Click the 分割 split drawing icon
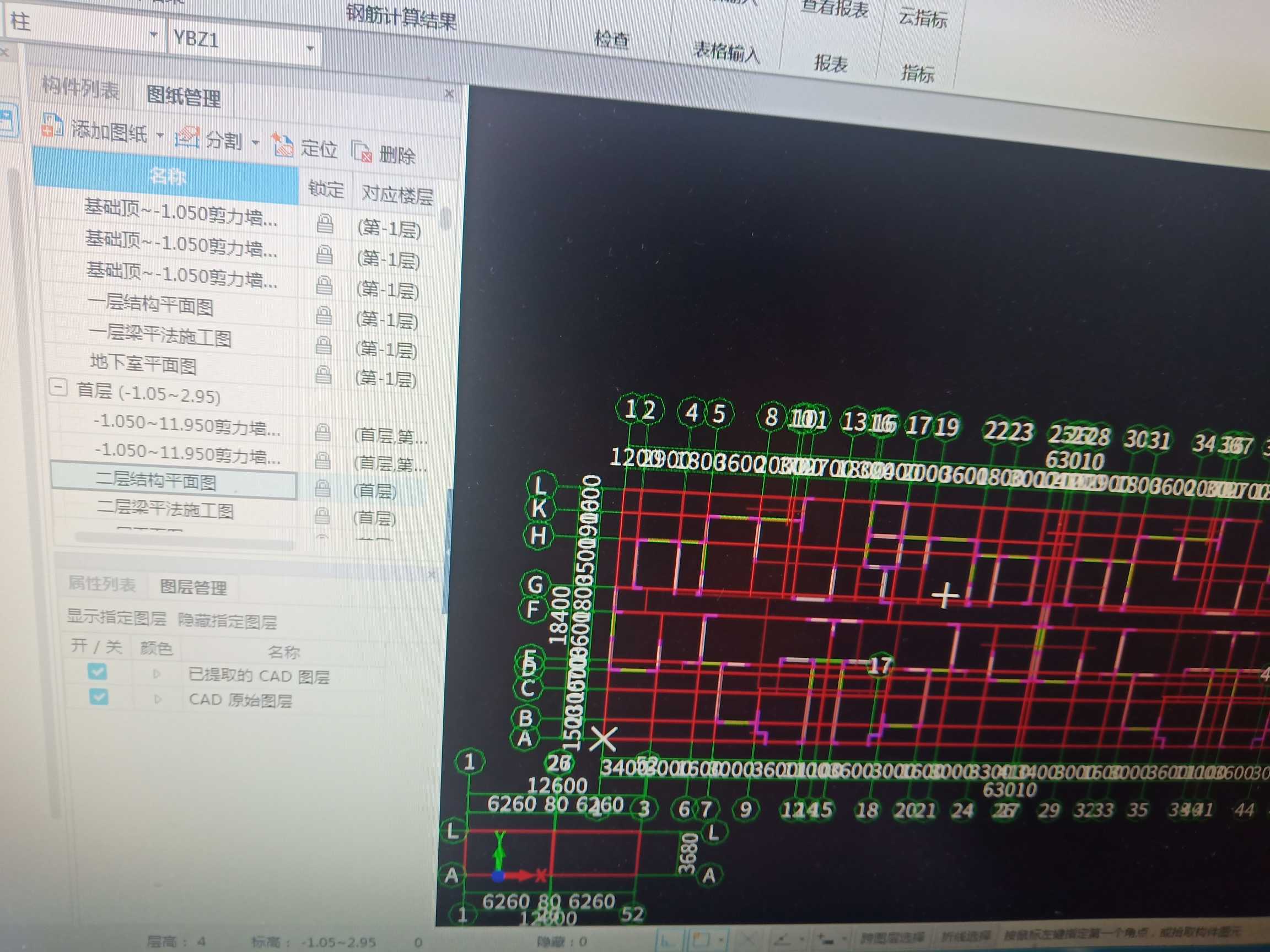The width and height of the screenshot is (1270, 952). click(x=187, y=137)
